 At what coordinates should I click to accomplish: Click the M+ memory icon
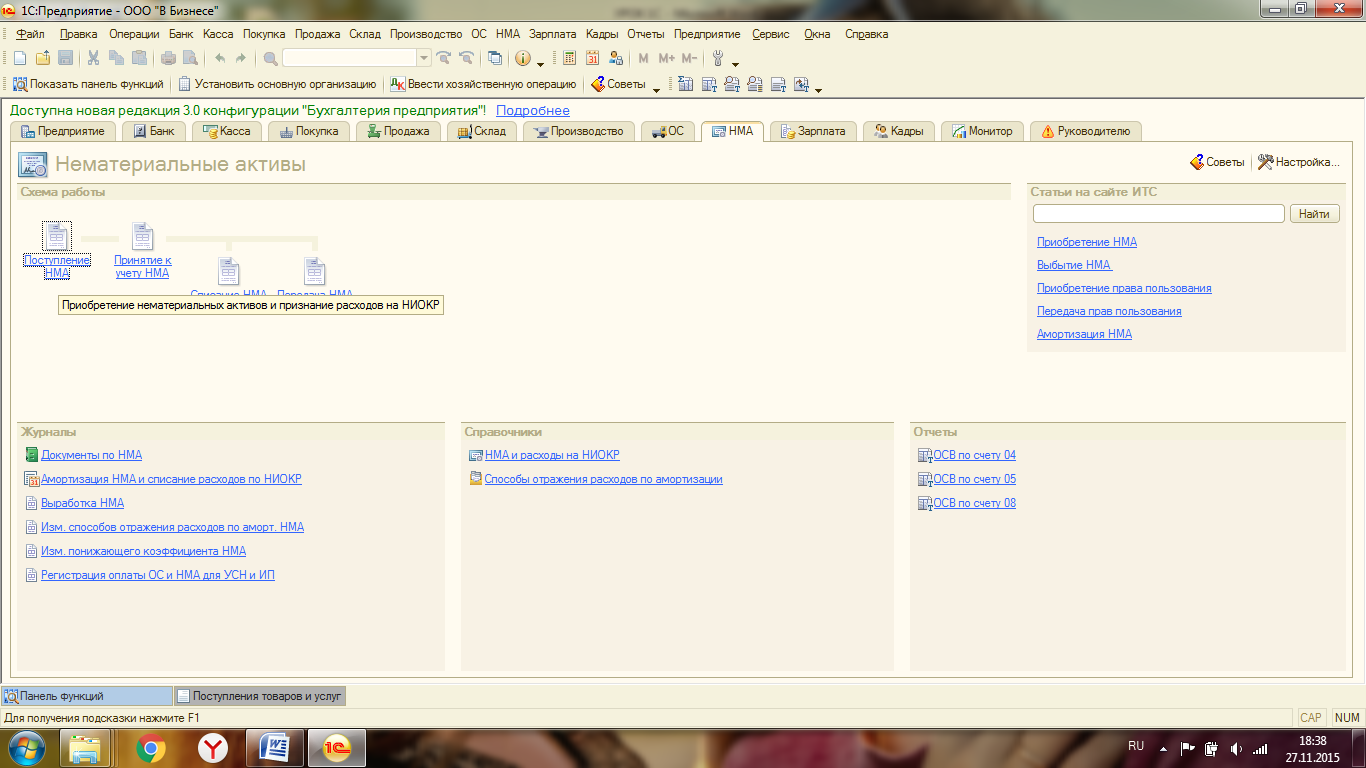coord(667,58)
